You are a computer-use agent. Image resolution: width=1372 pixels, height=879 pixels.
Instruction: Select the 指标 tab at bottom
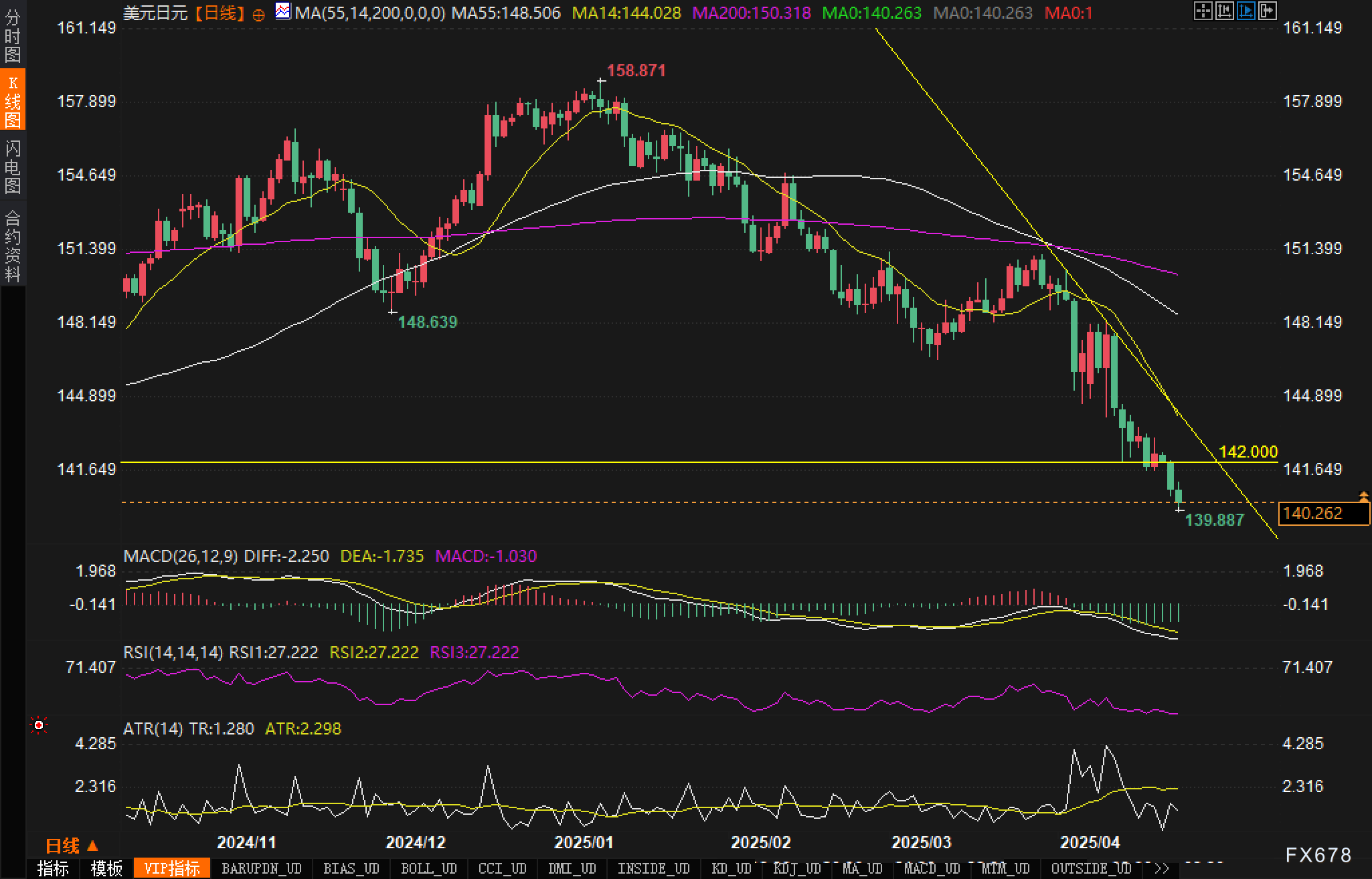pyautogui.click(x=53, y=868)
